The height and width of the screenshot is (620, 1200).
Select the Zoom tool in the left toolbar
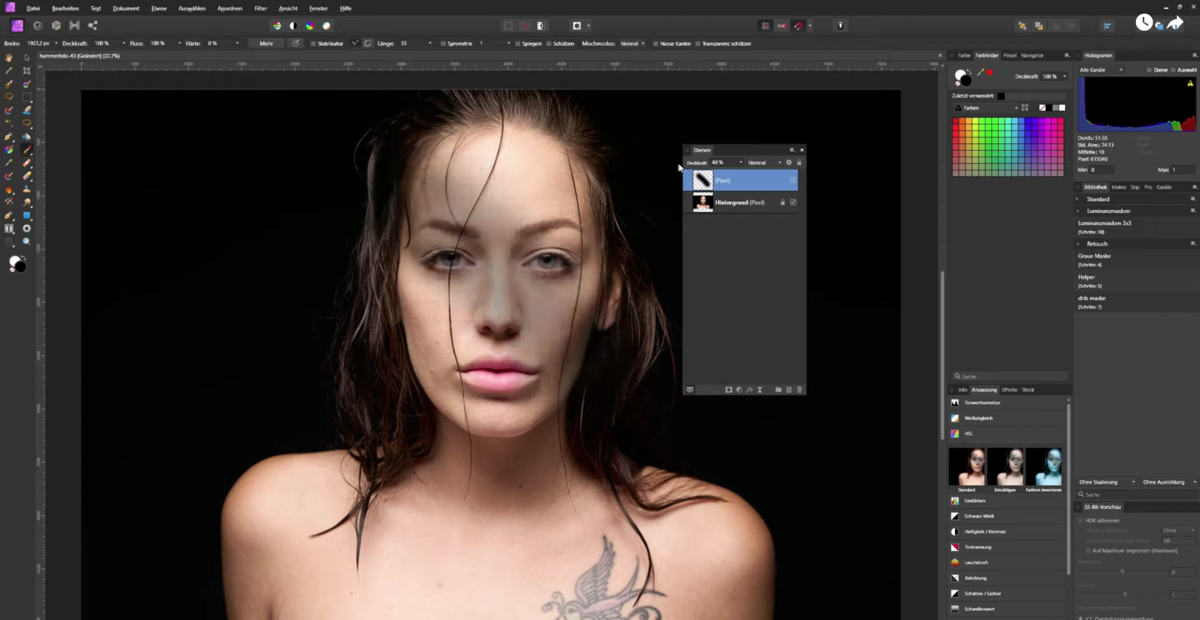pyautogui.click(x=27, y=240)
